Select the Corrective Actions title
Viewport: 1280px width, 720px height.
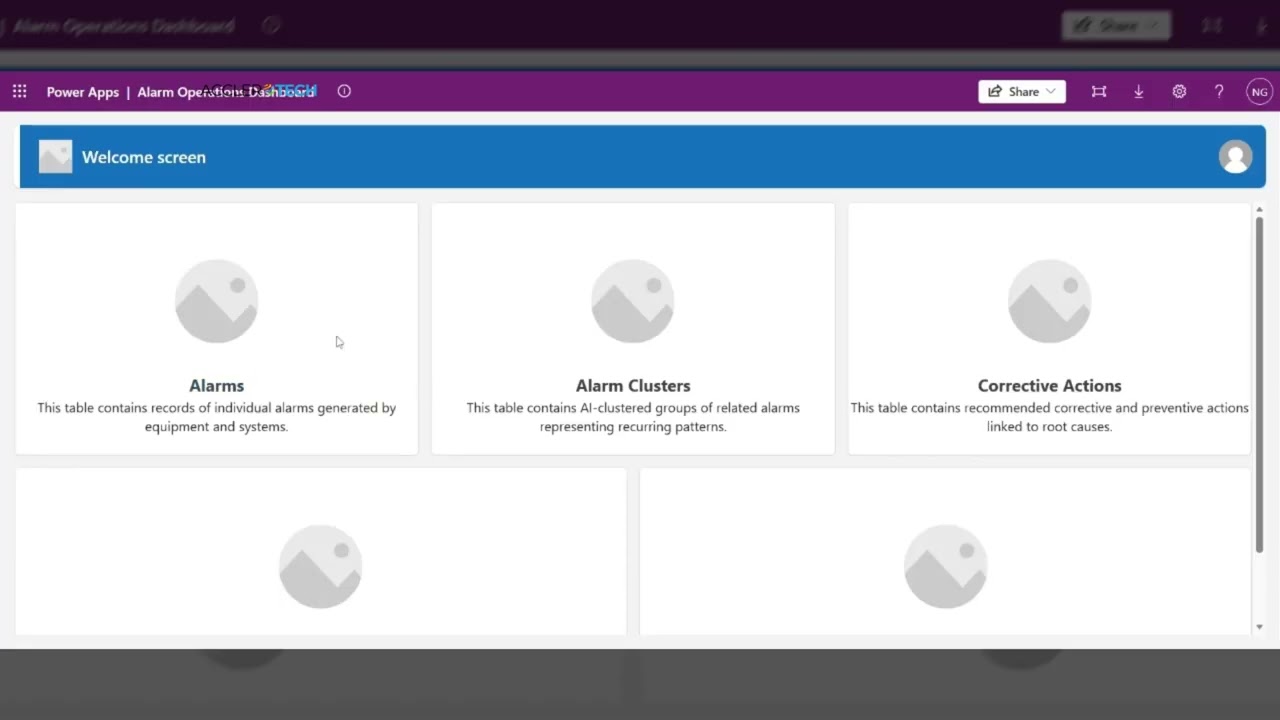pos(1049,385)
